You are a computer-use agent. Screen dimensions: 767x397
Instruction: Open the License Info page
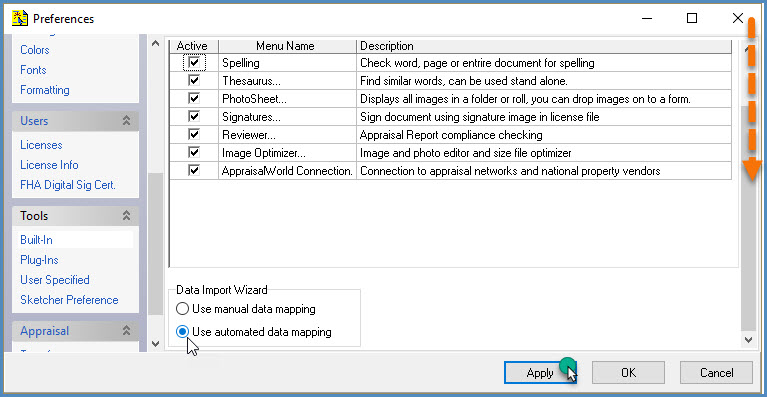pyautogui.click(x=49, y=165)
